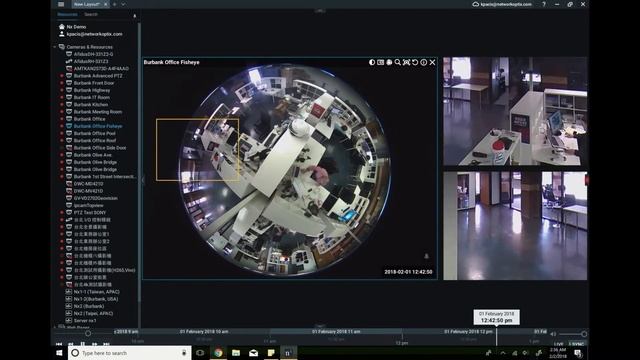640x360 pixels.
Task: Select Burbank Office Fisheye in tree
Action: [x=98, y=126]
